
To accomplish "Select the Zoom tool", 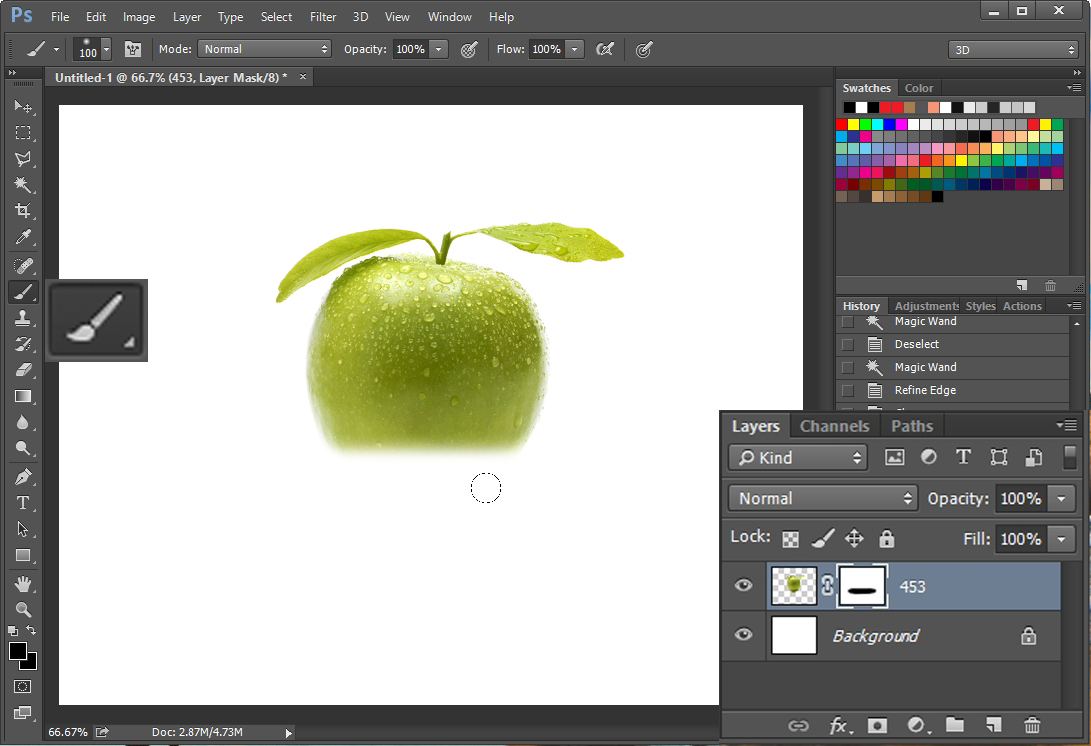I will [23, 610].
